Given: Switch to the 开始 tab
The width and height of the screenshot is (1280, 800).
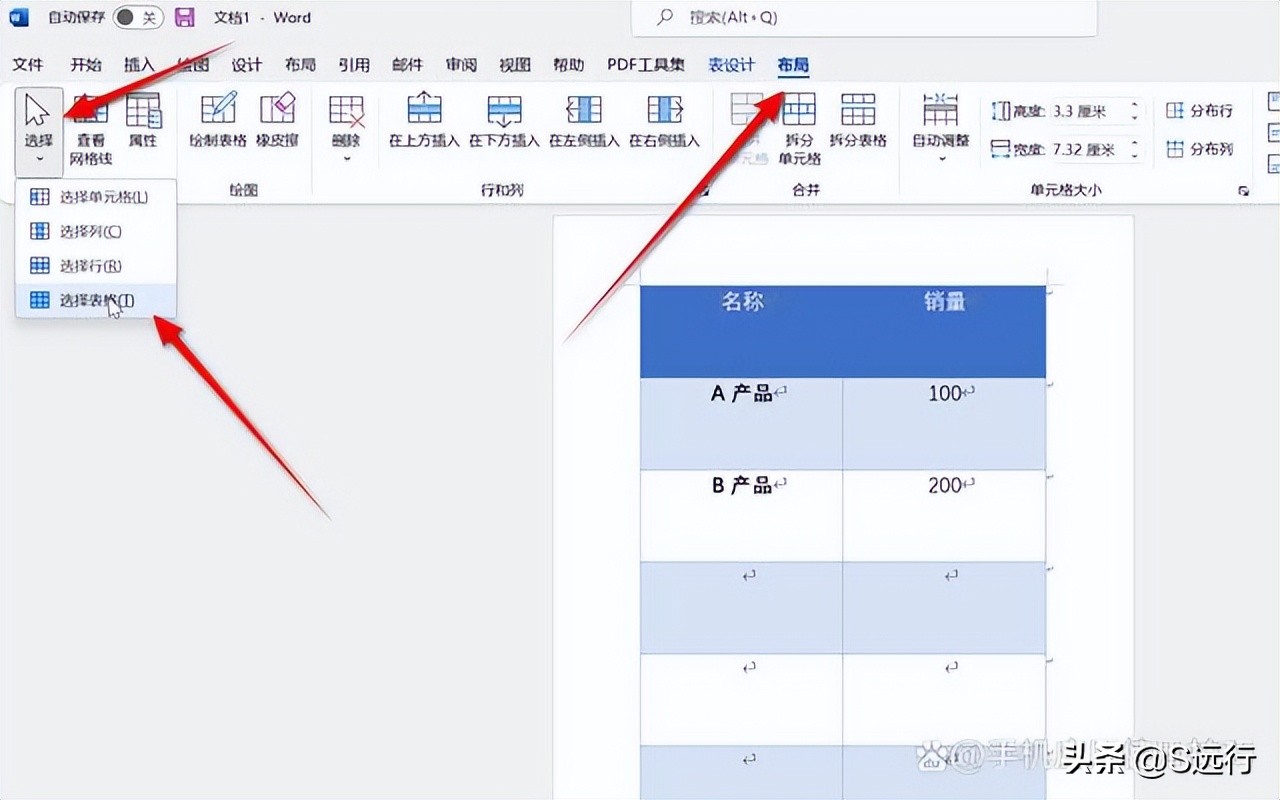Looking at the screenshot, I should click(x=86, y=65).
